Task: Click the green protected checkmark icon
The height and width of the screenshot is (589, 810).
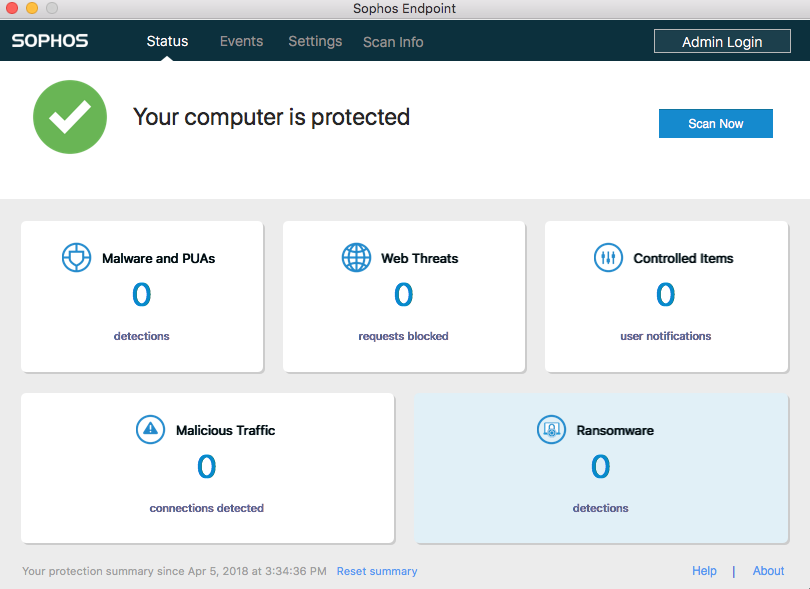Action: coord(70,118)
